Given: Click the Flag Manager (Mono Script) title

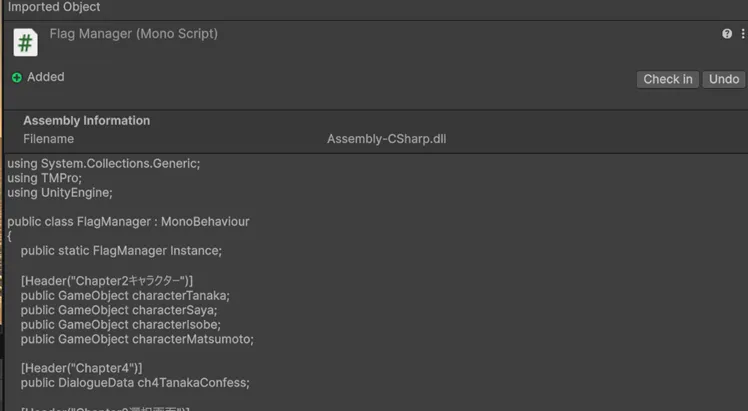Looking at the screenshot, I should (x=134, y=34).
